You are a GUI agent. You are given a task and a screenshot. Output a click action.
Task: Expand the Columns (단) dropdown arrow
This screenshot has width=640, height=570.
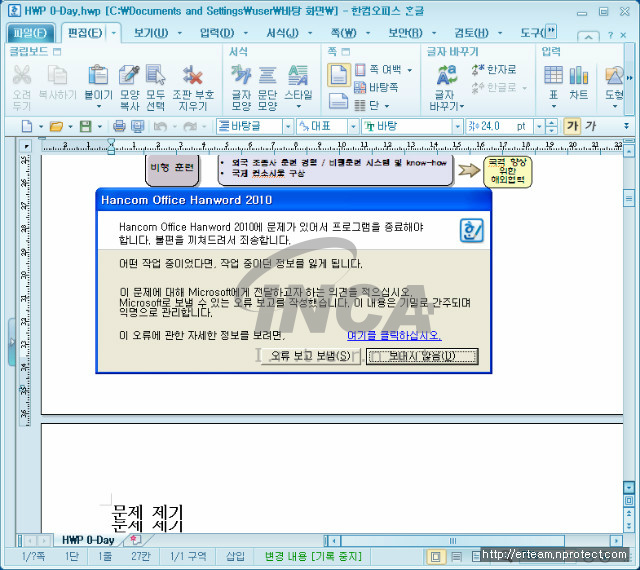[387, 106]
